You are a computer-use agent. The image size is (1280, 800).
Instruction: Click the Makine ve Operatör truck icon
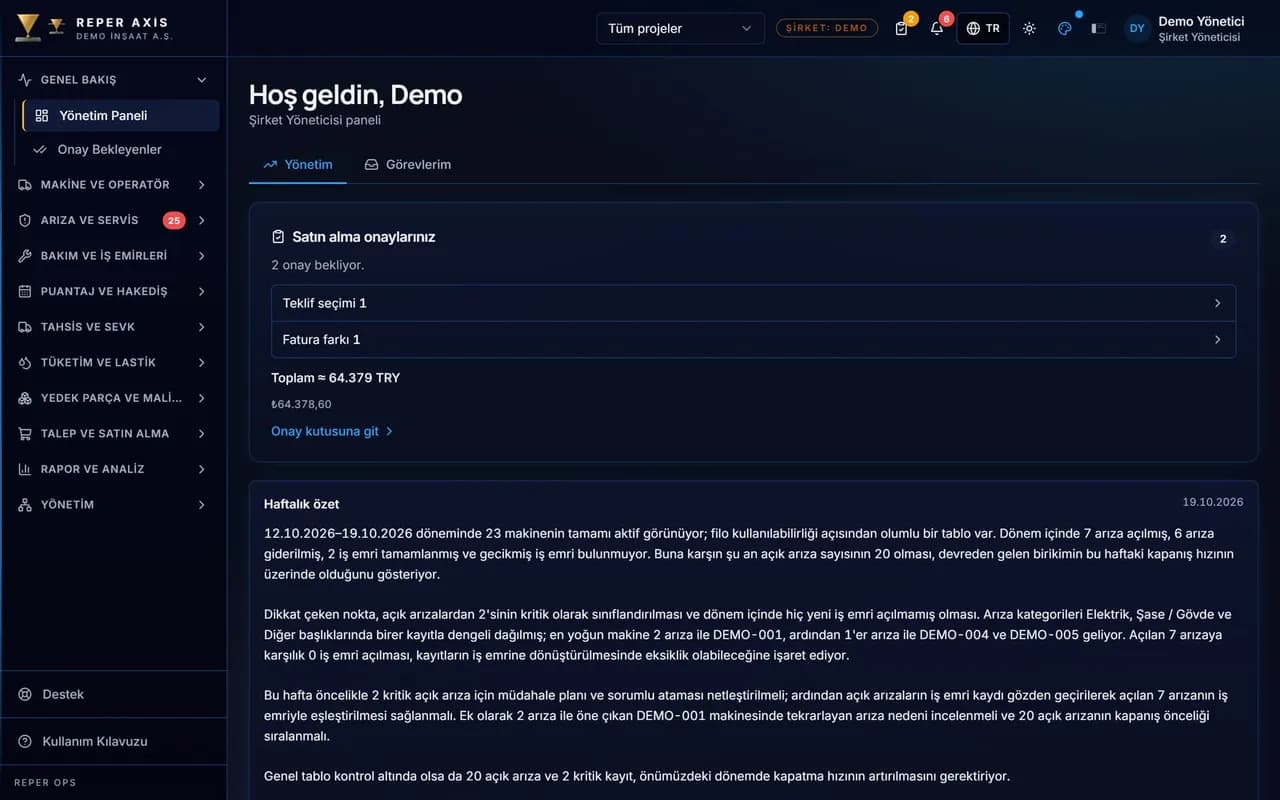(25, 185)
